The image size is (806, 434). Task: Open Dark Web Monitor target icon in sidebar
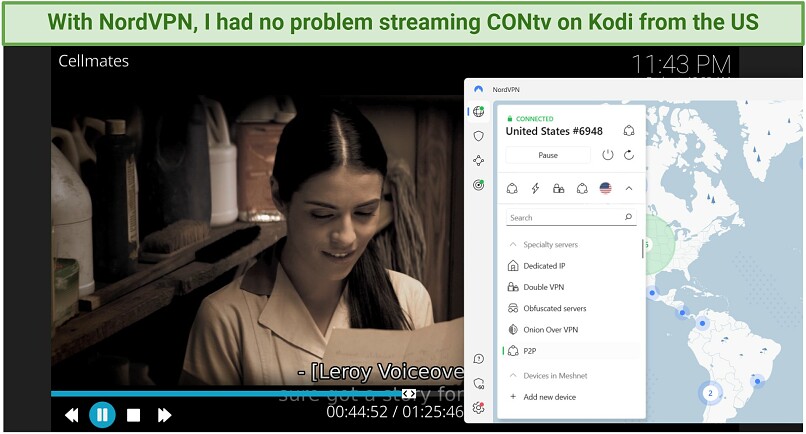(479, 185)
